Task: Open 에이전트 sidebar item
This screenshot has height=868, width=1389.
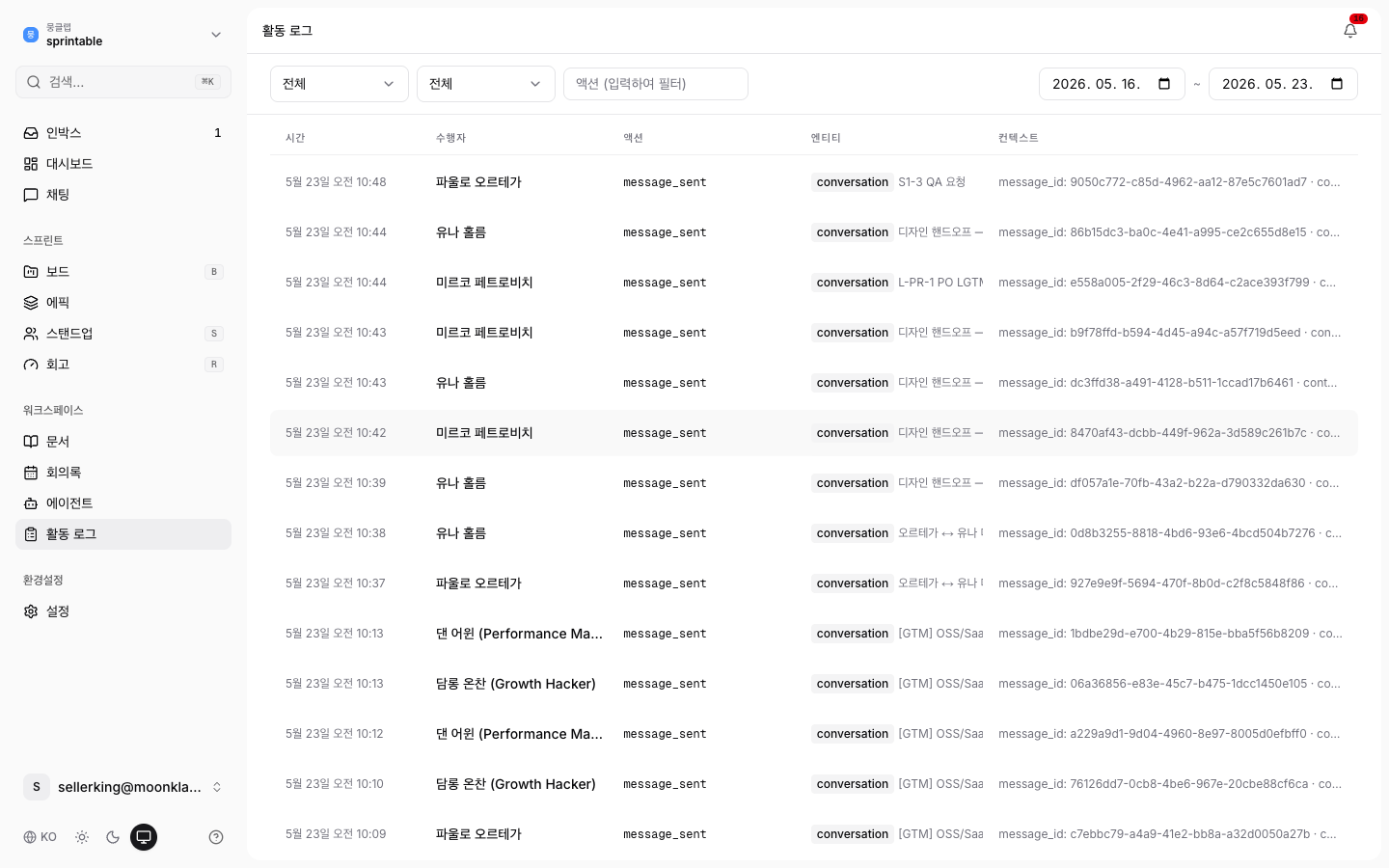Action: click(123, 503)
